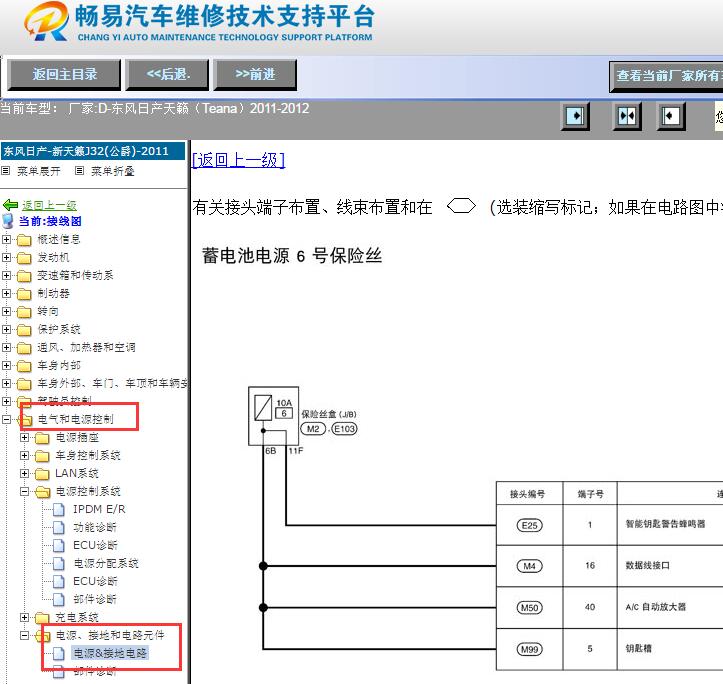Image resolution: width=723 pixels, height=684 pixels.
Task: Click the 功能诊断 page icon
Action: (x=59, y=527)
